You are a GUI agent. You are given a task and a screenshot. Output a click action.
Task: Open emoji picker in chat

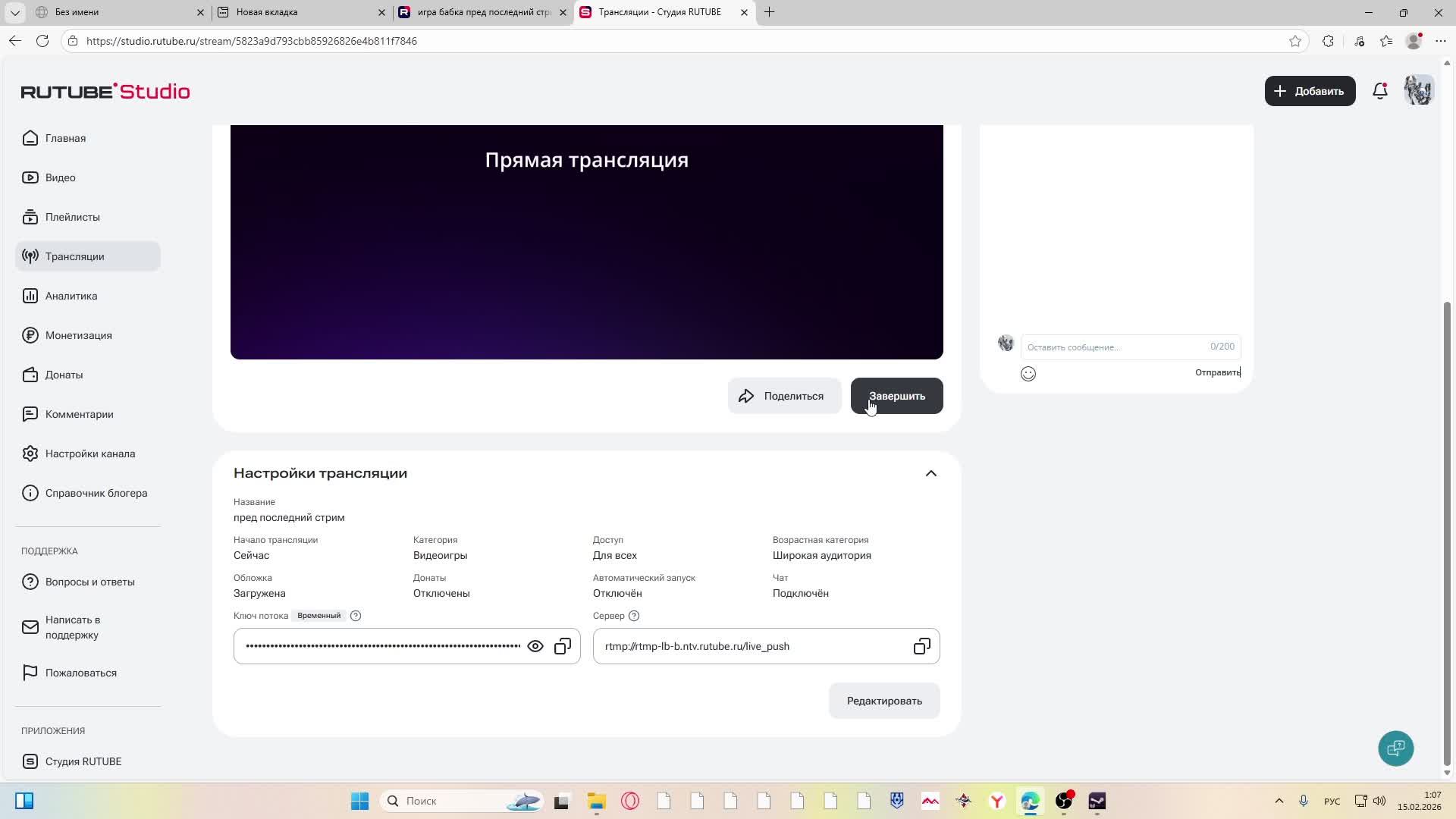(x=1028, y=373)
